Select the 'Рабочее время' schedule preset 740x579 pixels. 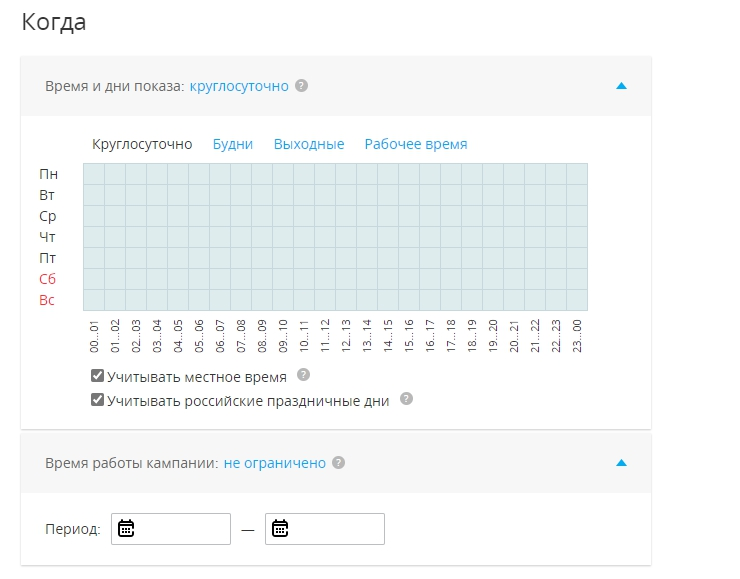click(x=416, y=144)
